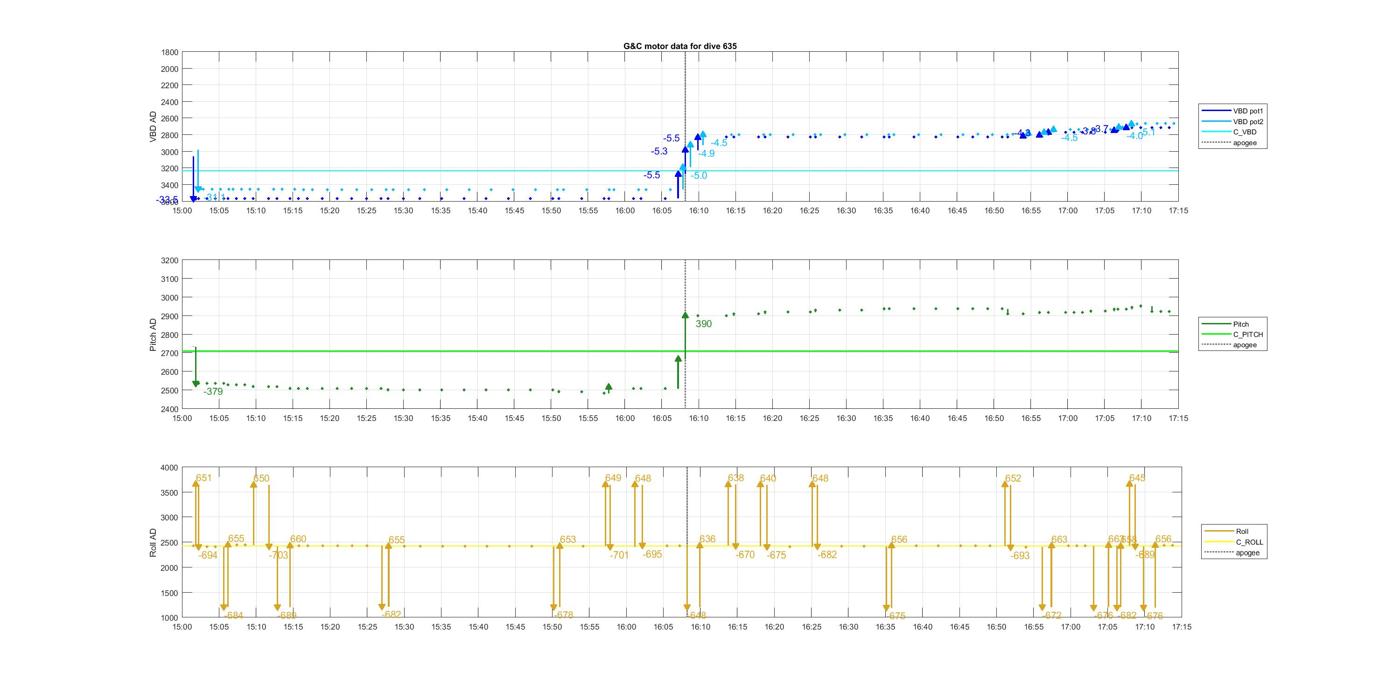Click the roll value label '650'
This screenshot has width=1400, height=693.
click(261, 479)
